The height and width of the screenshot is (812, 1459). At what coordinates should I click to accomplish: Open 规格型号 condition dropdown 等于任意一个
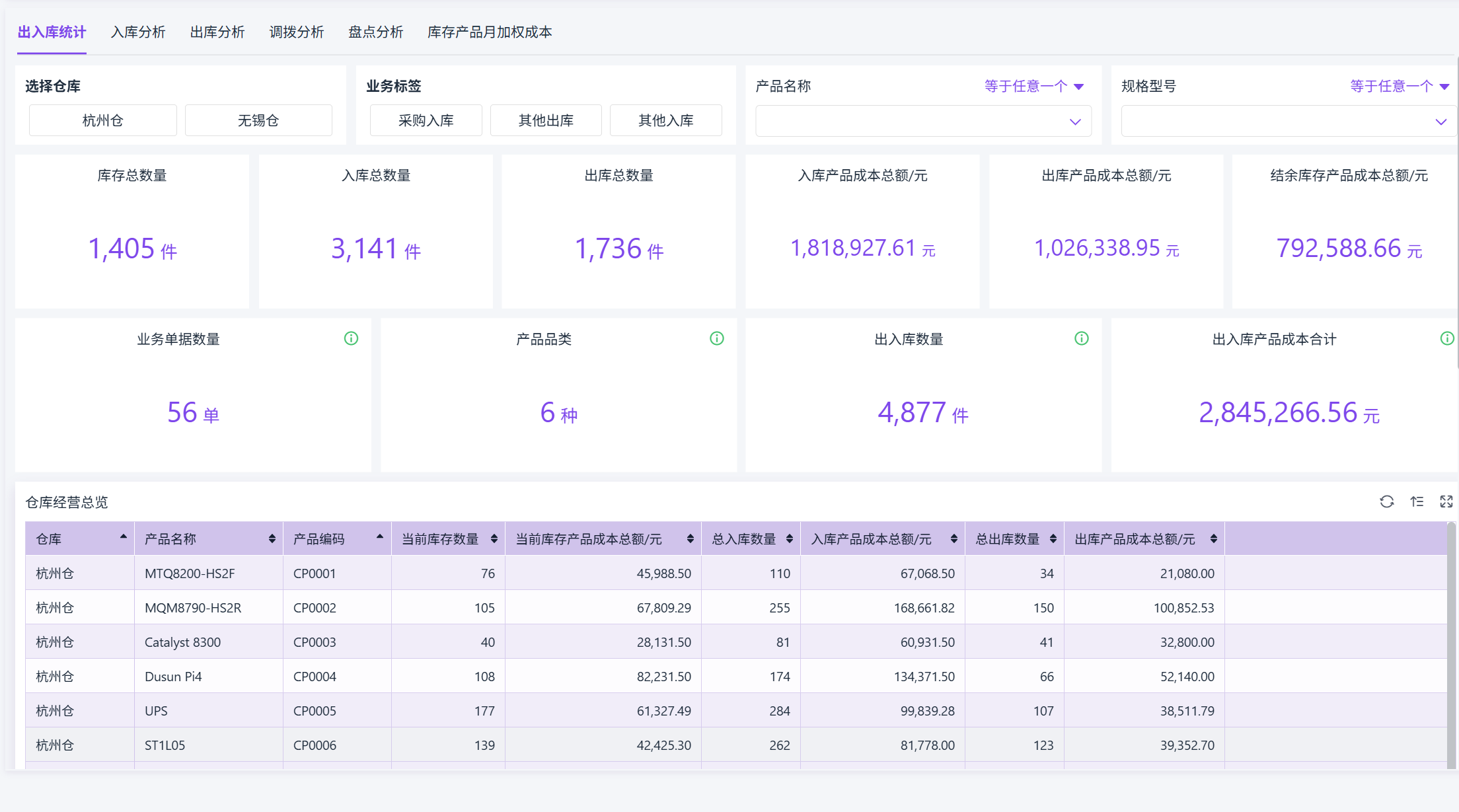click(x=1399, y=86)
